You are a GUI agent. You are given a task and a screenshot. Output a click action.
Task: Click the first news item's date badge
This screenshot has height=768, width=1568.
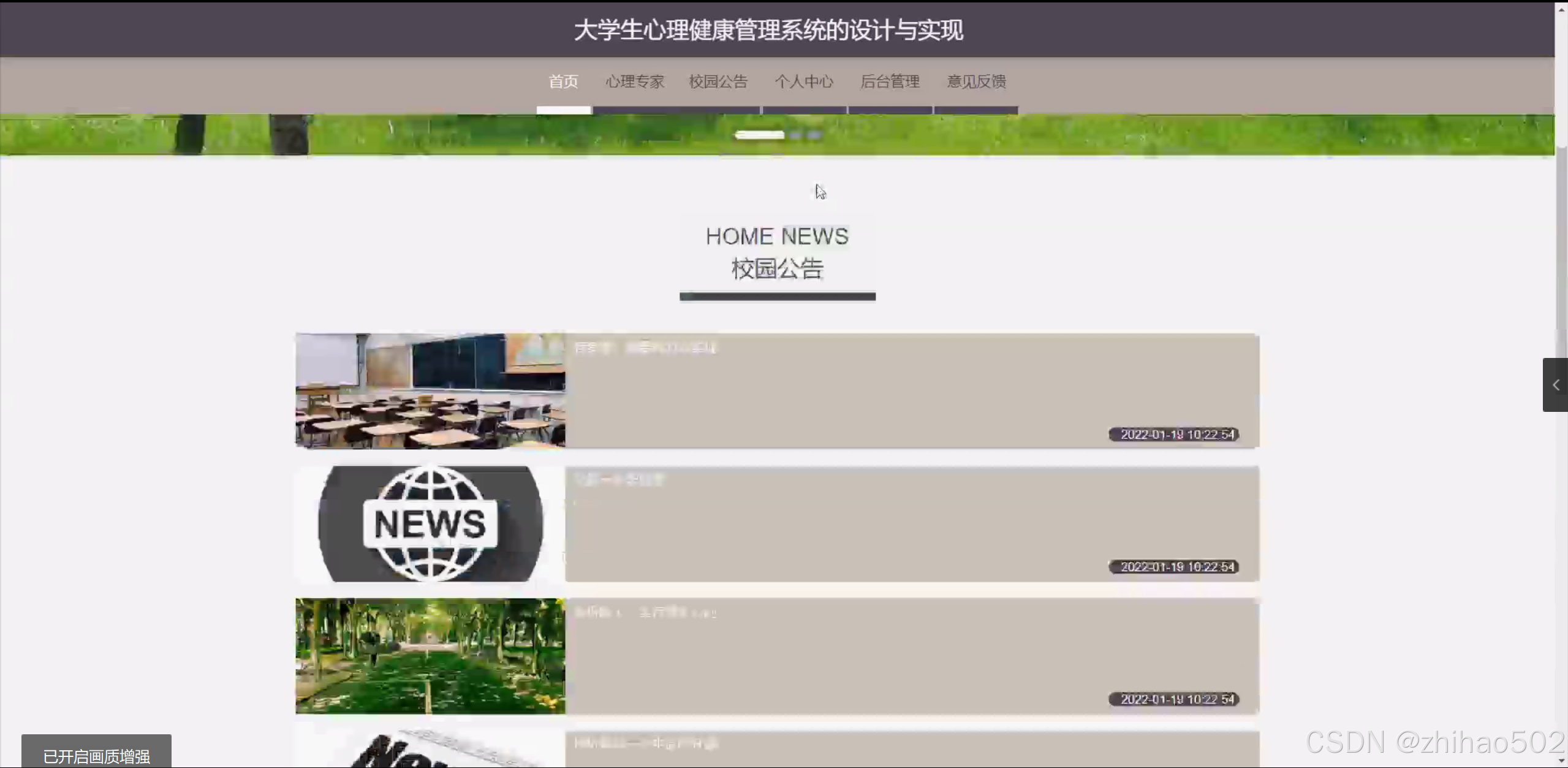(x=1173, y=435)
